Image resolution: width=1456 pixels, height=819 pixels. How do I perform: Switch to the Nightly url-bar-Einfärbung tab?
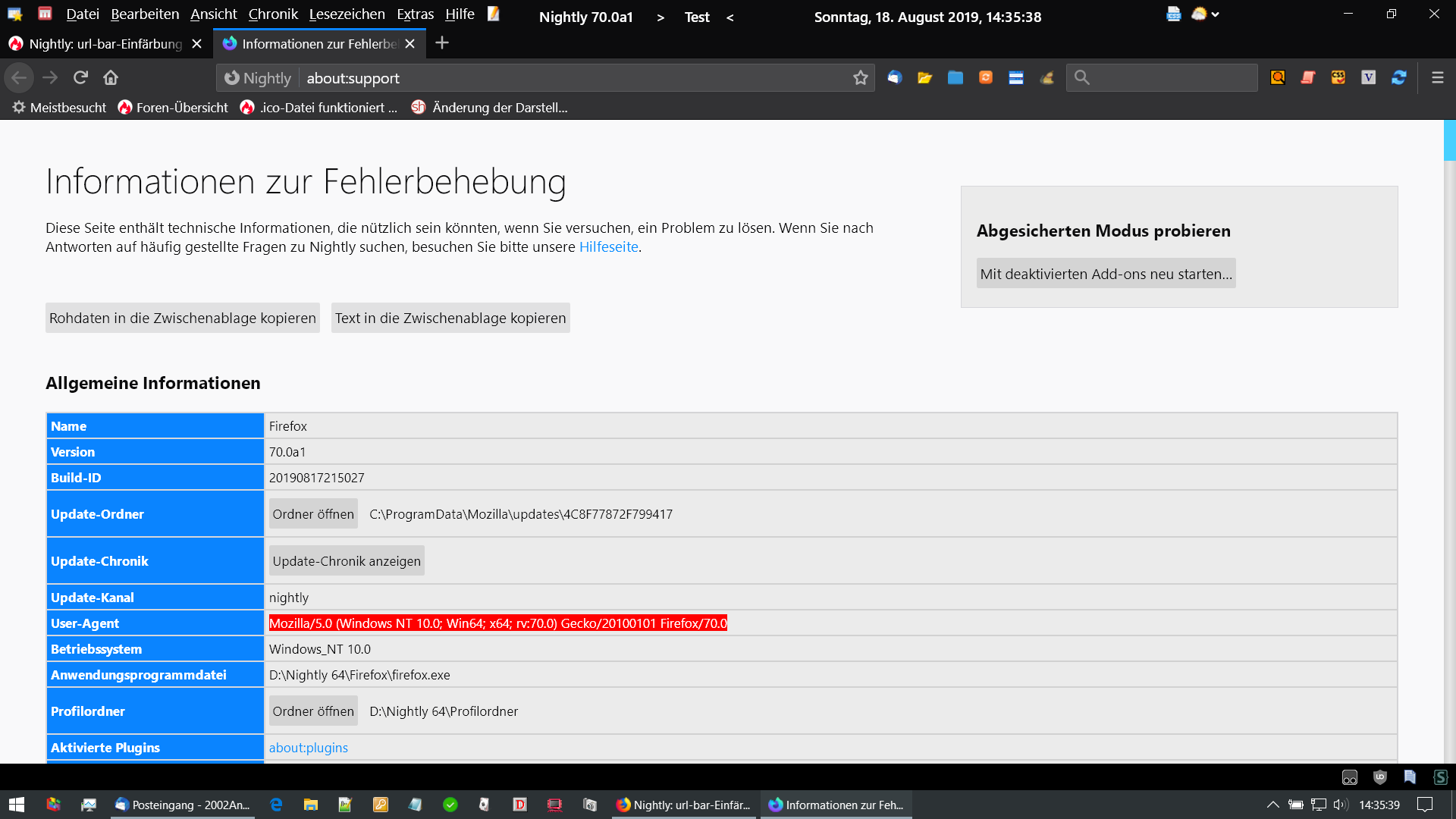coord(105,44)
